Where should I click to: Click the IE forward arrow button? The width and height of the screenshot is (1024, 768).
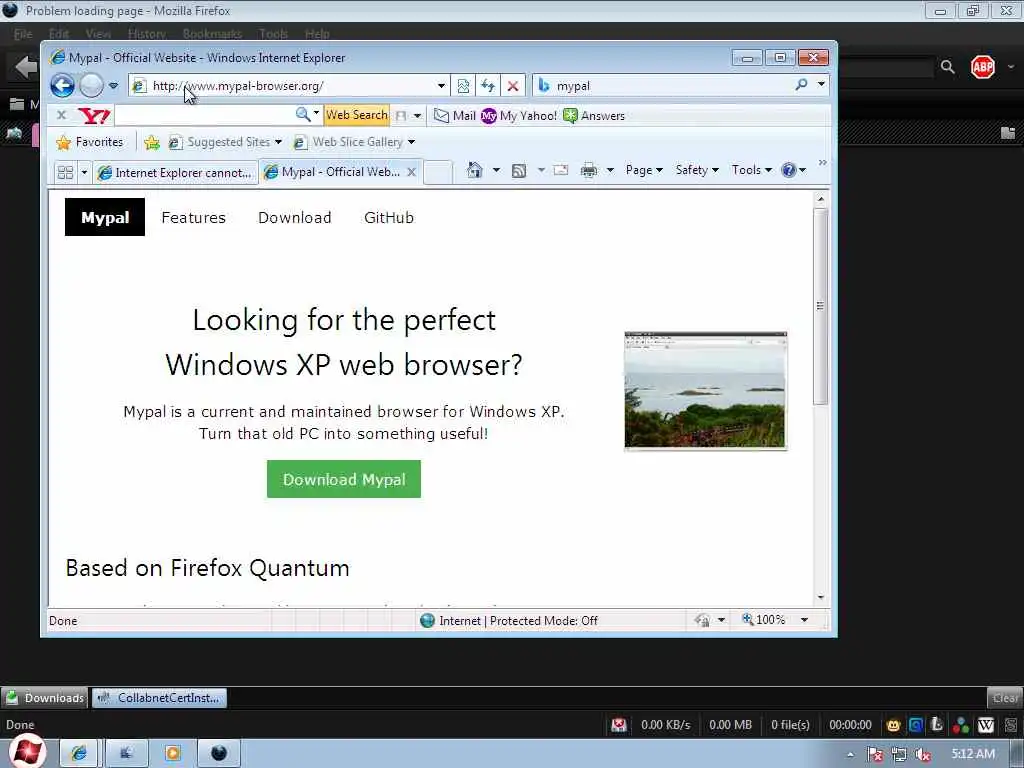[91, 86]
